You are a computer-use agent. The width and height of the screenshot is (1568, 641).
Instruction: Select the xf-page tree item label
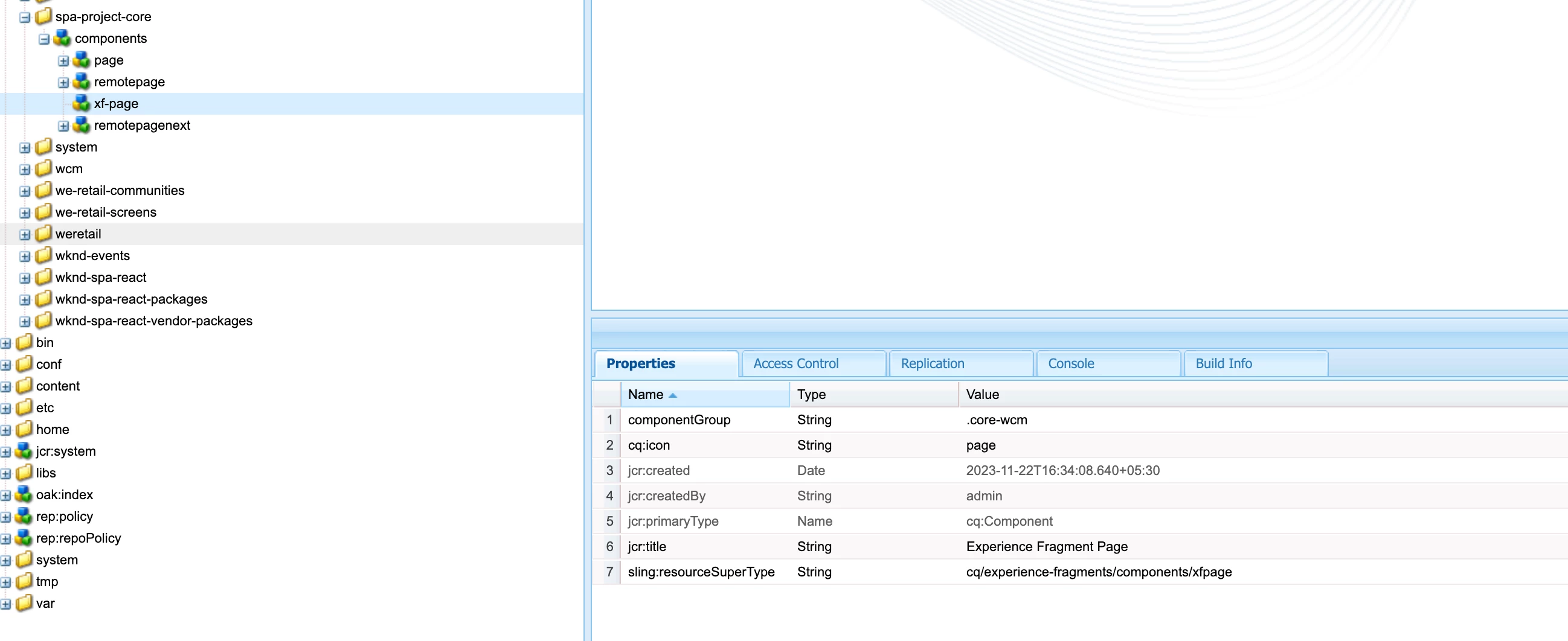point(116,103)
